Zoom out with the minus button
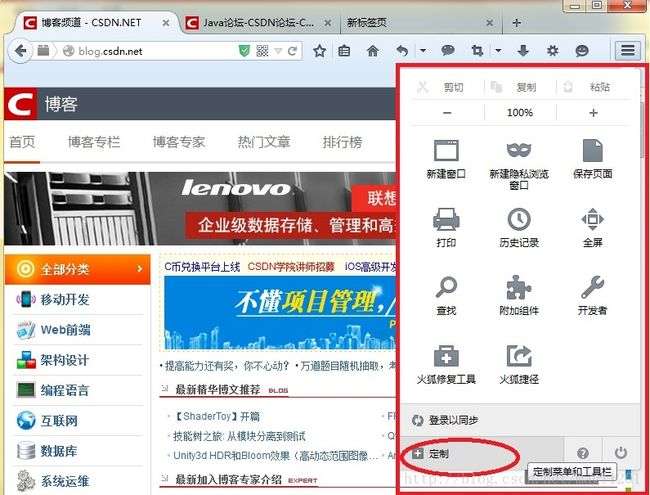This screenshot has width=650, height=495. point(447,113)
